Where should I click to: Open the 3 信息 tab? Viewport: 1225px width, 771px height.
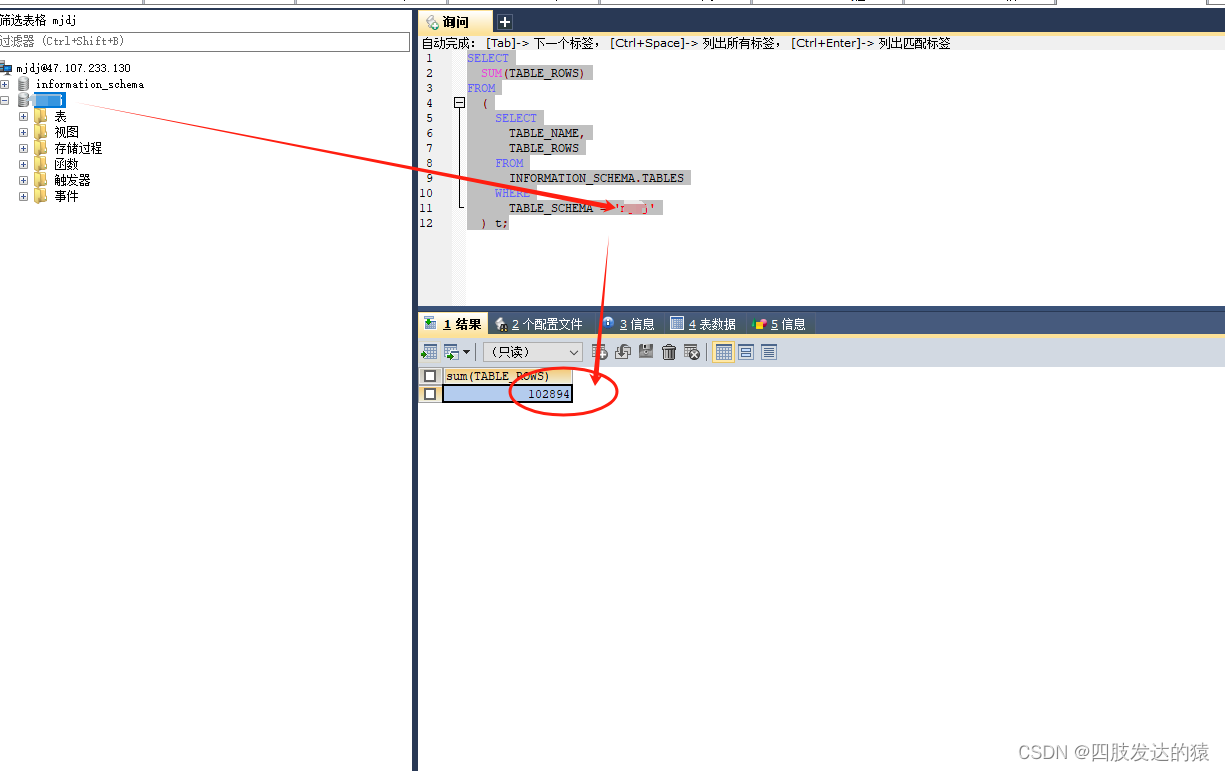(629, 324)
